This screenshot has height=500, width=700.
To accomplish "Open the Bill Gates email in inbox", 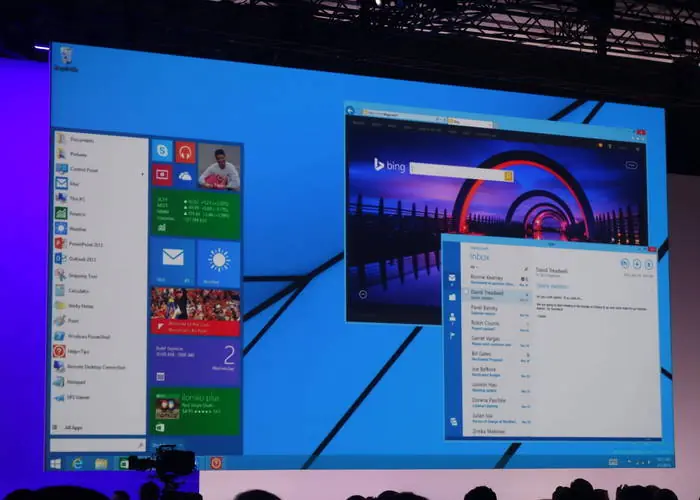I will 500,356.
